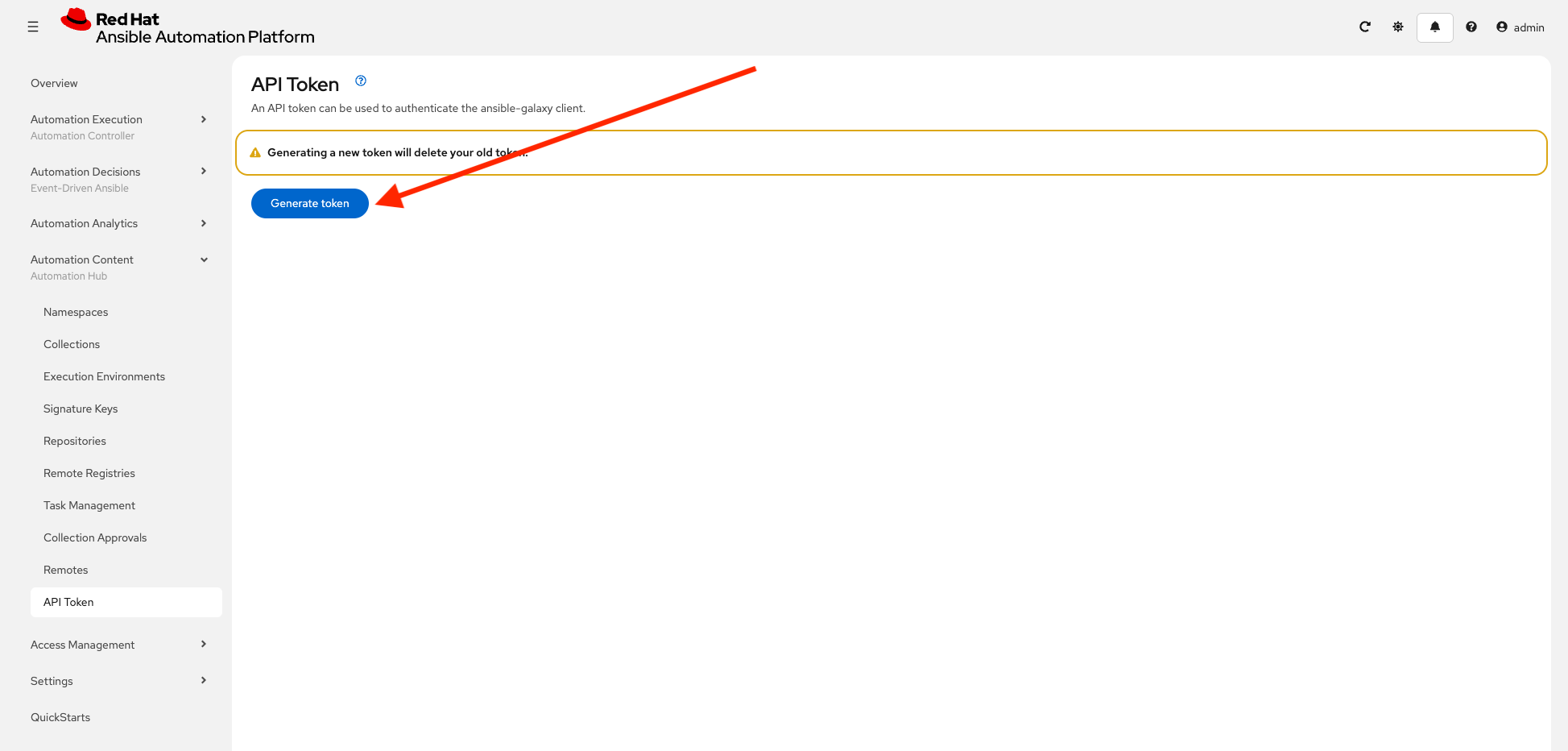Open the QuickStarts link

tap(60, 717)
